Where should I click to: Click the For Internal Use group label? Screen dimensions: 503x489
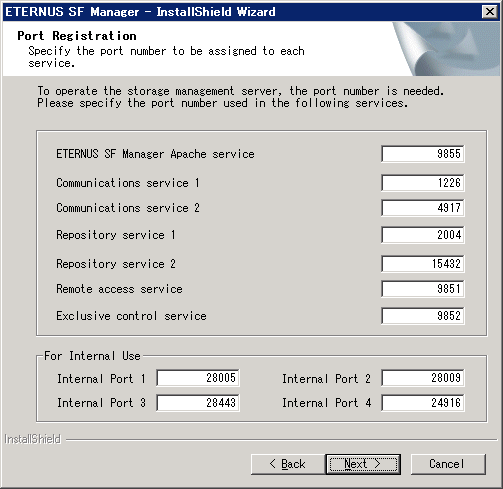tap(92, 356)
